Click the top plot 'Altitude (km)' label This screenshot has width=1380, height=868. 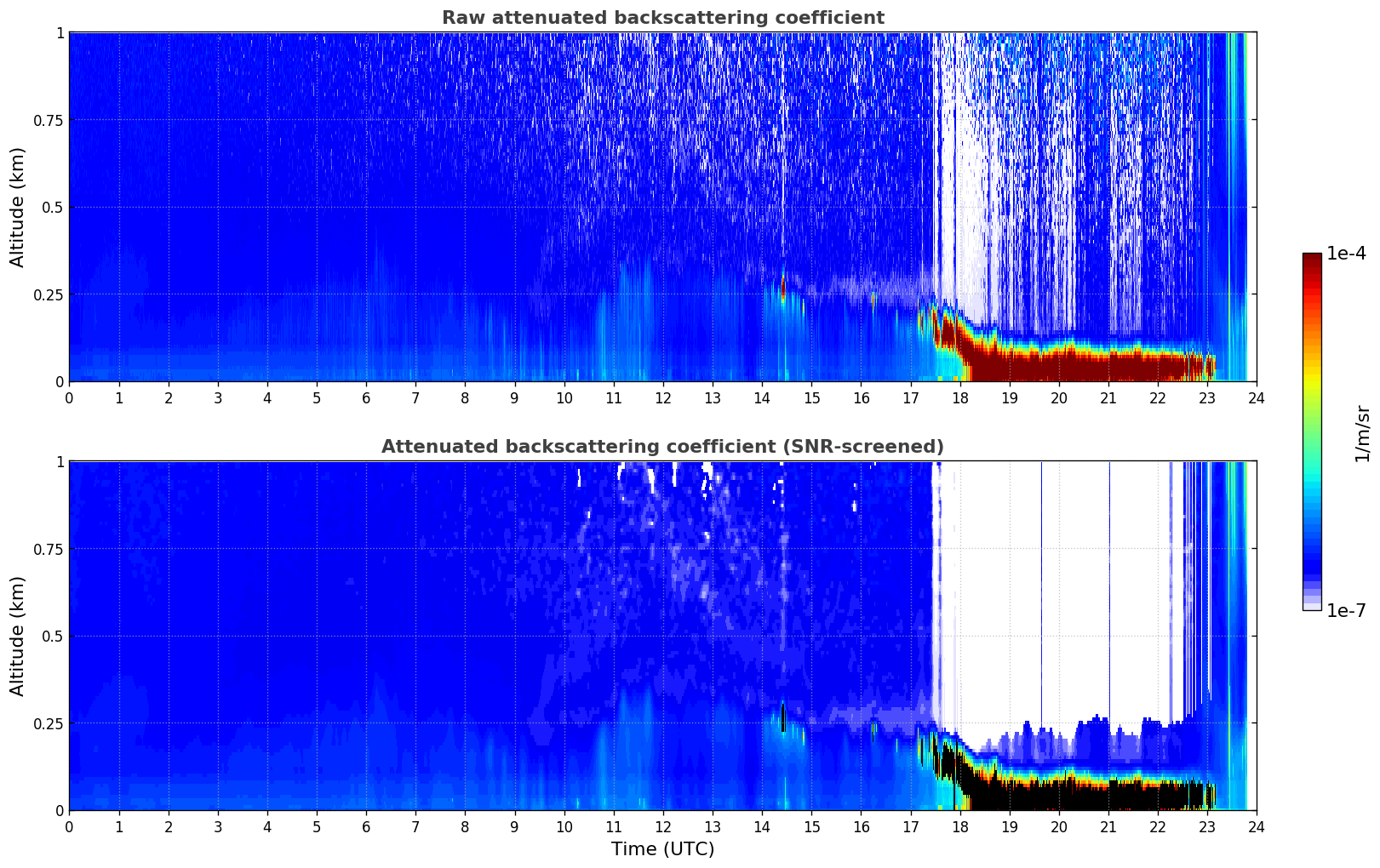coord(18,207)
